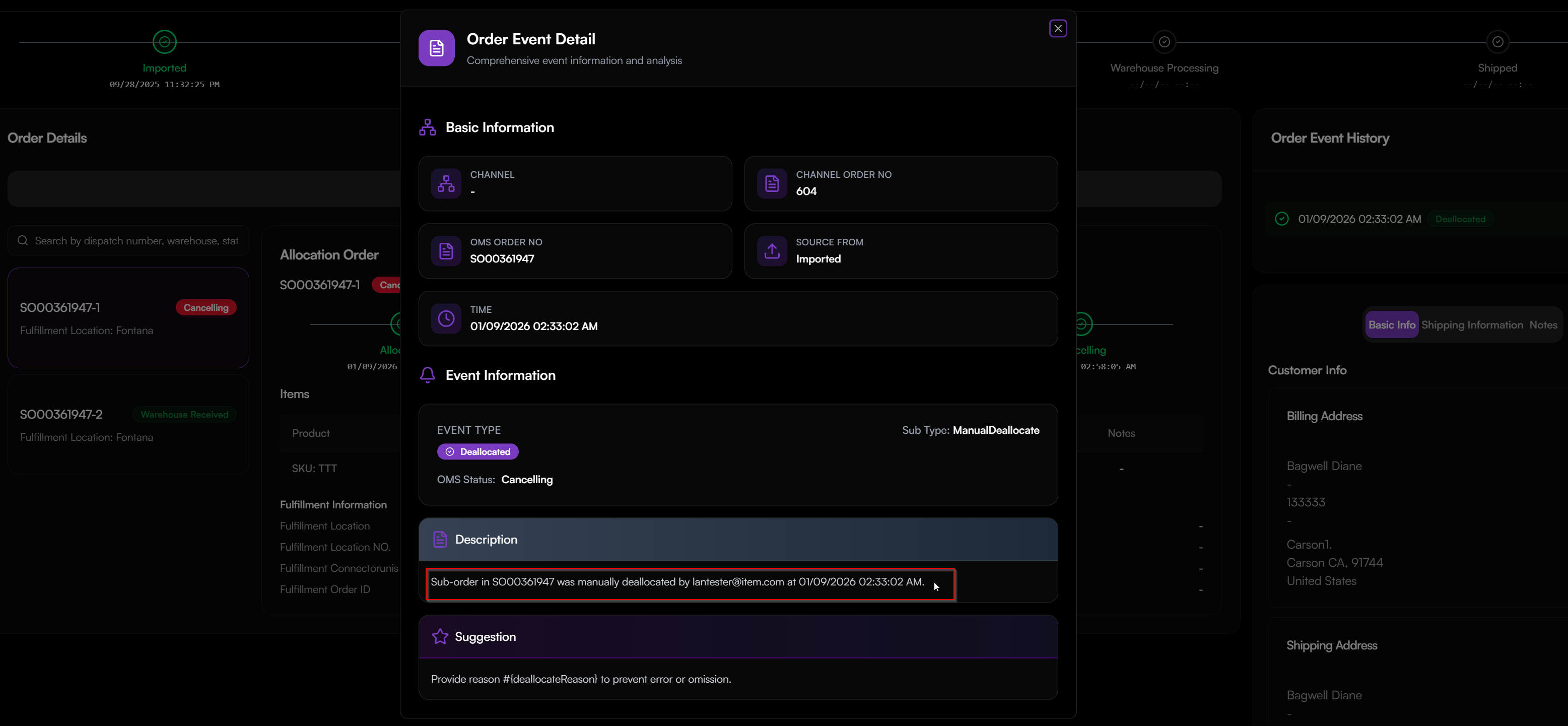Click the Suggestion star icon

[440, 636]
